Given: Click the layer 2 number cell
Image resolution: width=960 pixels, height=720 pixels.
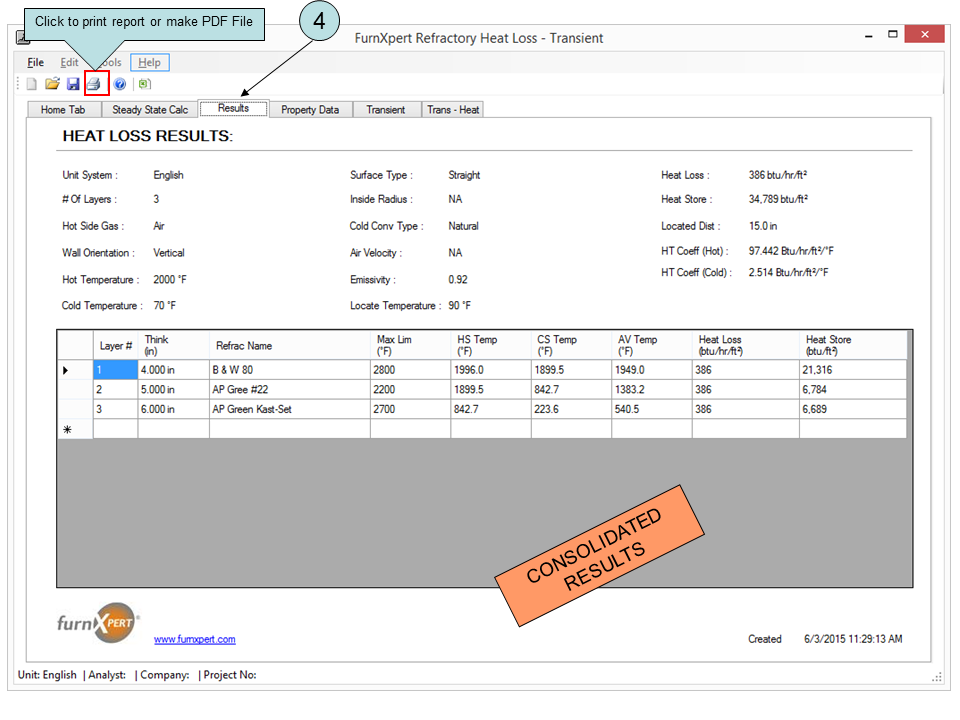Looking at the screenshot, I should (x=116, y=389).
